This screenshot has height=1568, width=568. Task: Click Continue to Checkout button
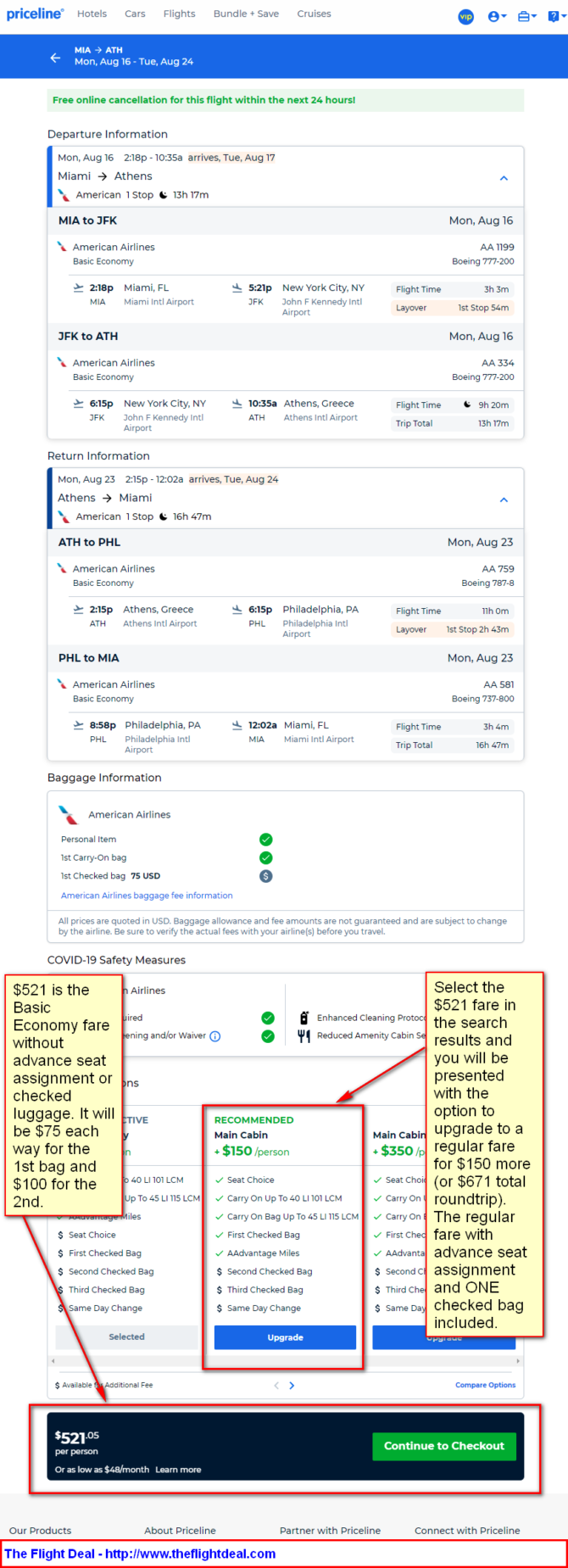[444, 1446]
